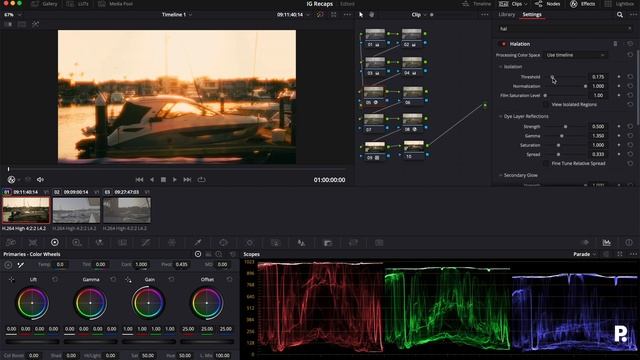Viewport: 640px width, 360px height.
Task: Toggle the Nodes panel button
Action: click(547, 4)
